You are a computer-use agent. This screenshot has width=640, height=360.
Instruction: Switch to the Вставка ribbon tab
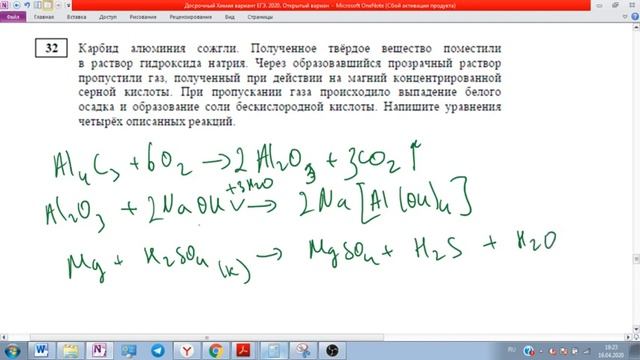point(76,17)
